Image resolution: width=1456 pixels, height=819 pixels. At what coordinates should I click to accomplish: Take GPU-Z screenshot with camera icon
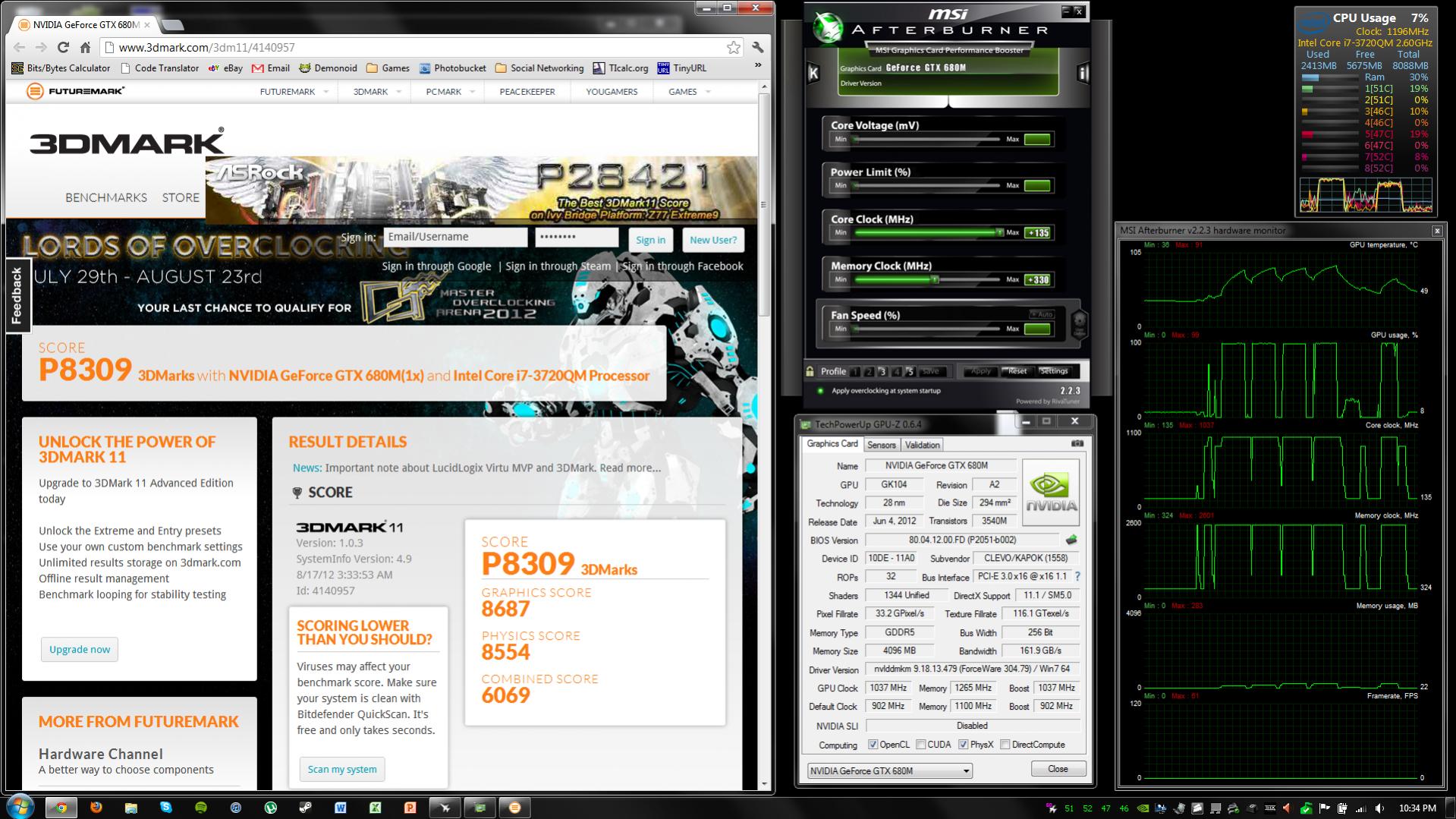[1077, 443]
